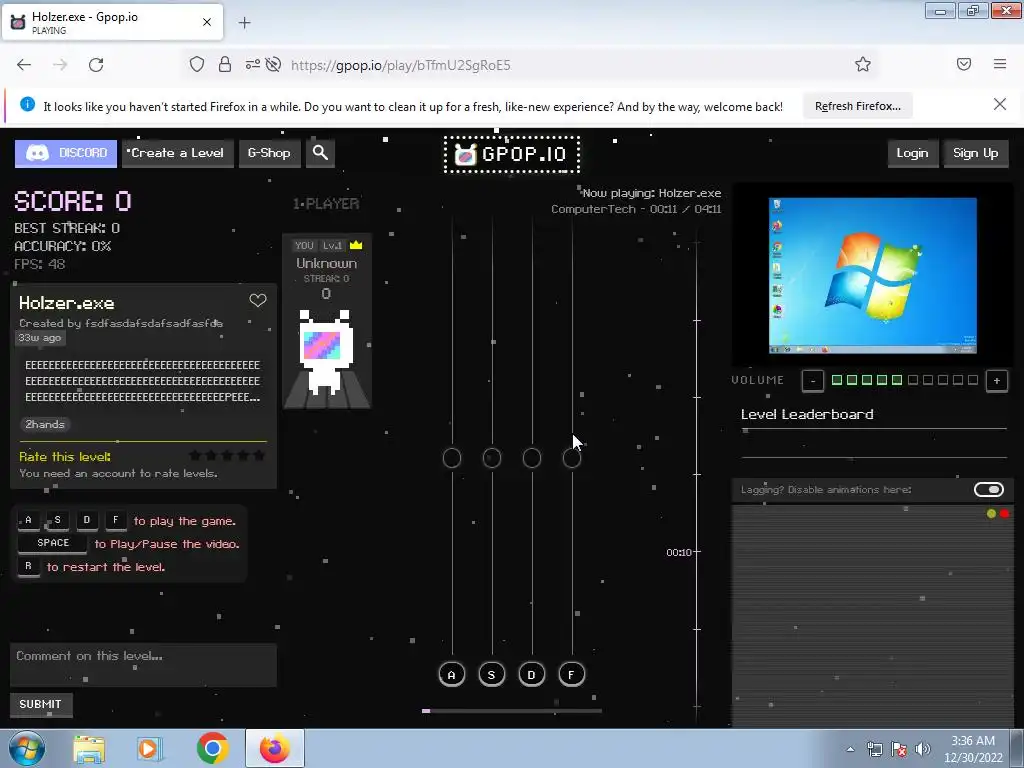The height and width of the screenshot is (768, 1024).
Task: Click the R restart key hint
Action: click(x=28, y=566)
